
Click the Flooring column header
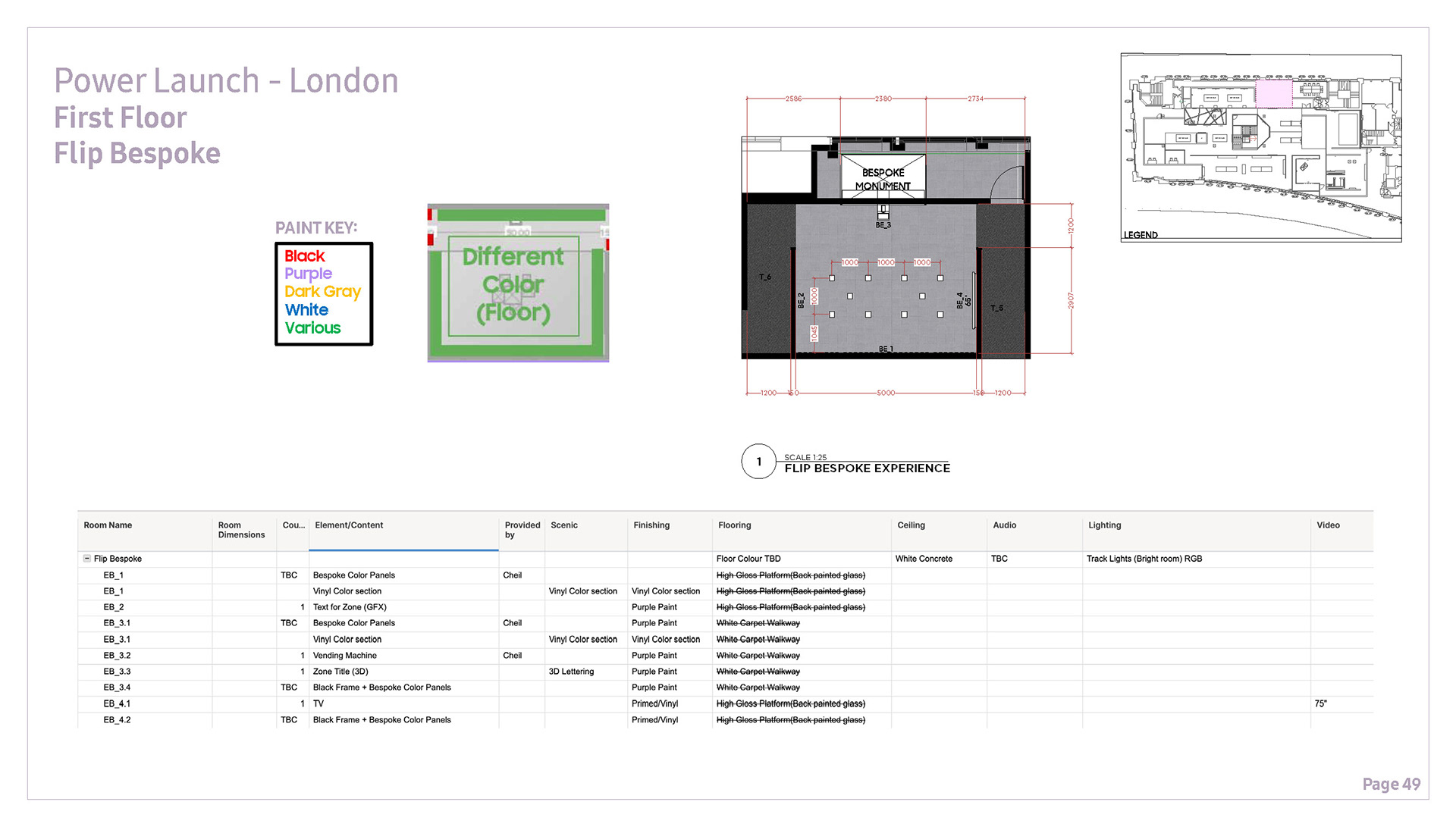[x=734, y=525]
